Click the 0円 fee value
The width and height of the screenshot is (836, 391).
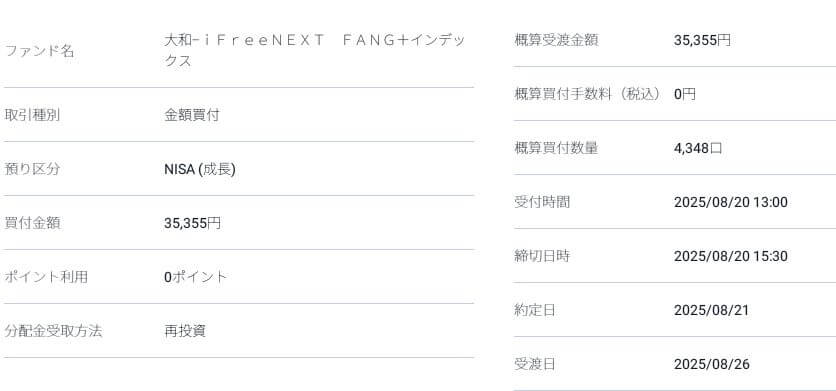tap(685, 94)
